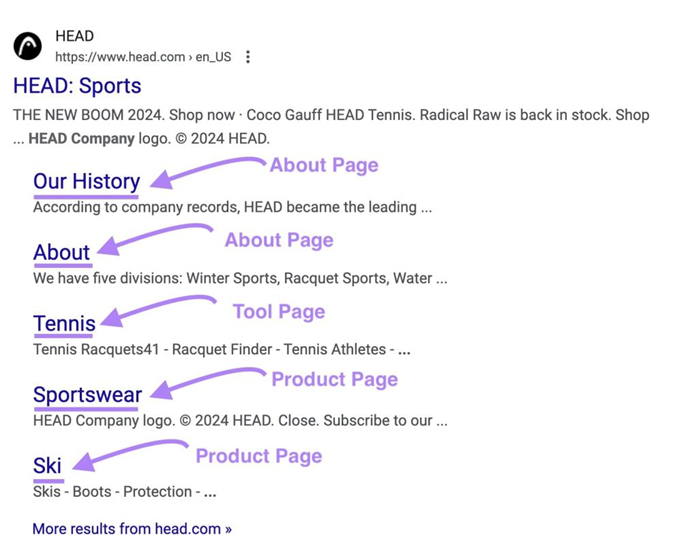Open the 'HEAD: Sports' result title
This screenshot has height=552, width=673.
pos(77,86)
